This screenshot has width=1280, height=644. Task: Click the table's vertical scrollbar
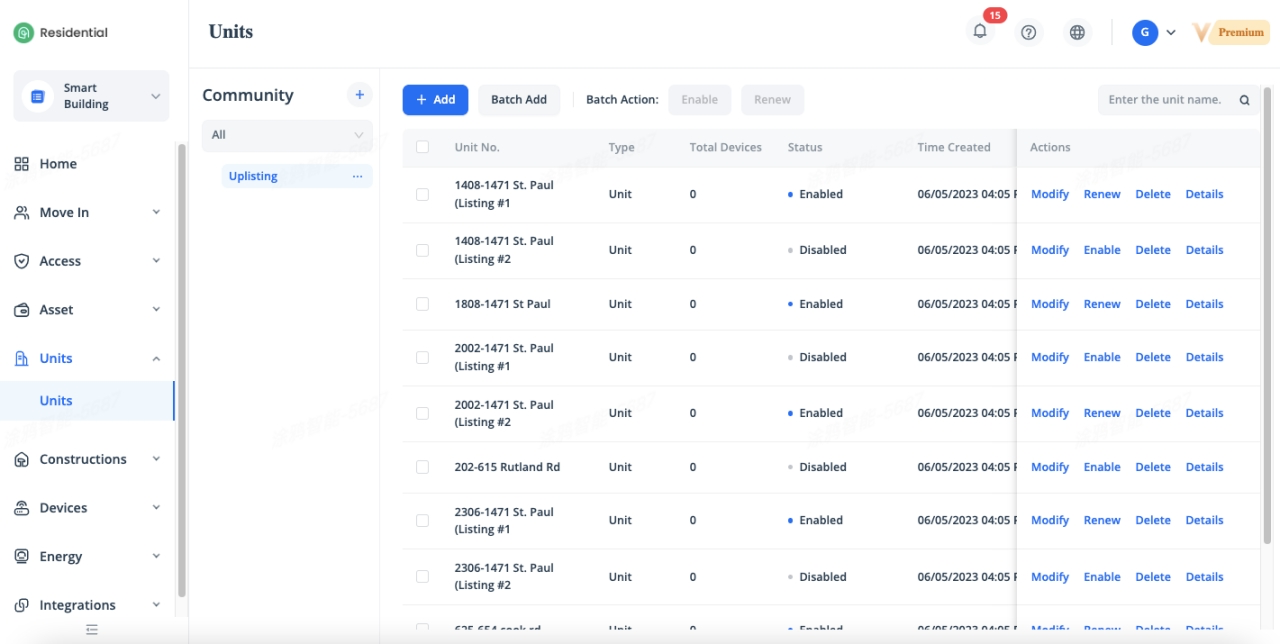(1267, 340)
